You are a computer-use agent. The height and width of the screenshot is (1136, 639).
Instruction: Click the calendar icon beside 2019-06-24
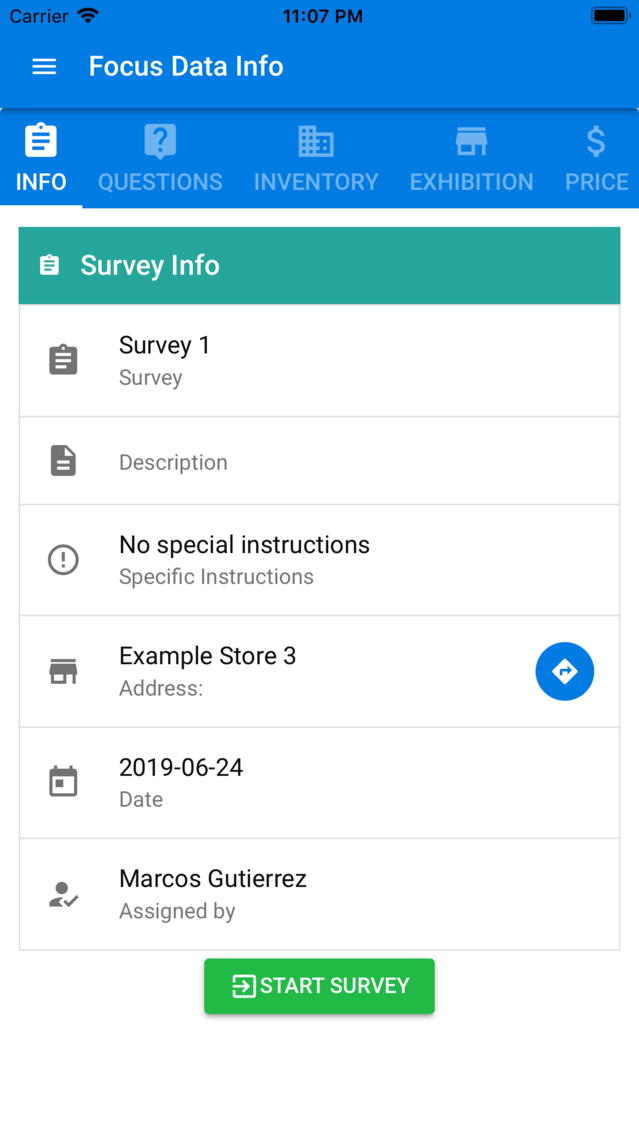[63, 782]
